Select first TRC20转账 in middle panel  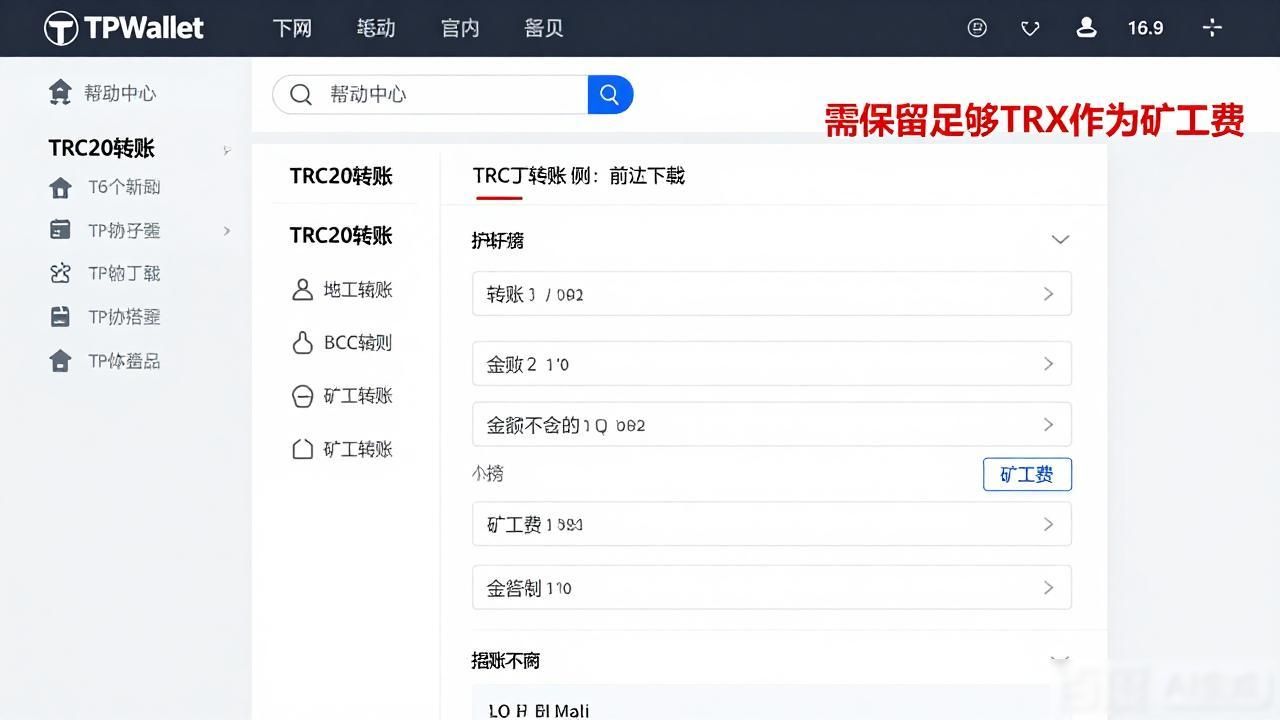pyautogui.click(x=341, y=176)
